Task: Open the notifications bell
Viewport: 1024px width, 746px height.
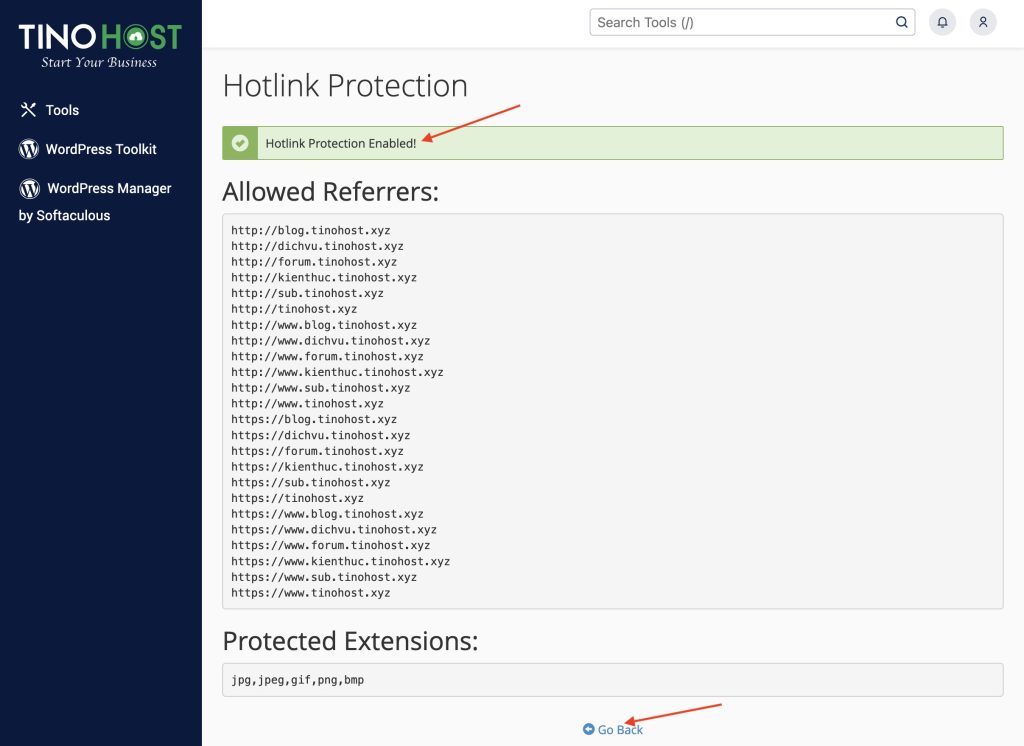Action: [942, 22]
